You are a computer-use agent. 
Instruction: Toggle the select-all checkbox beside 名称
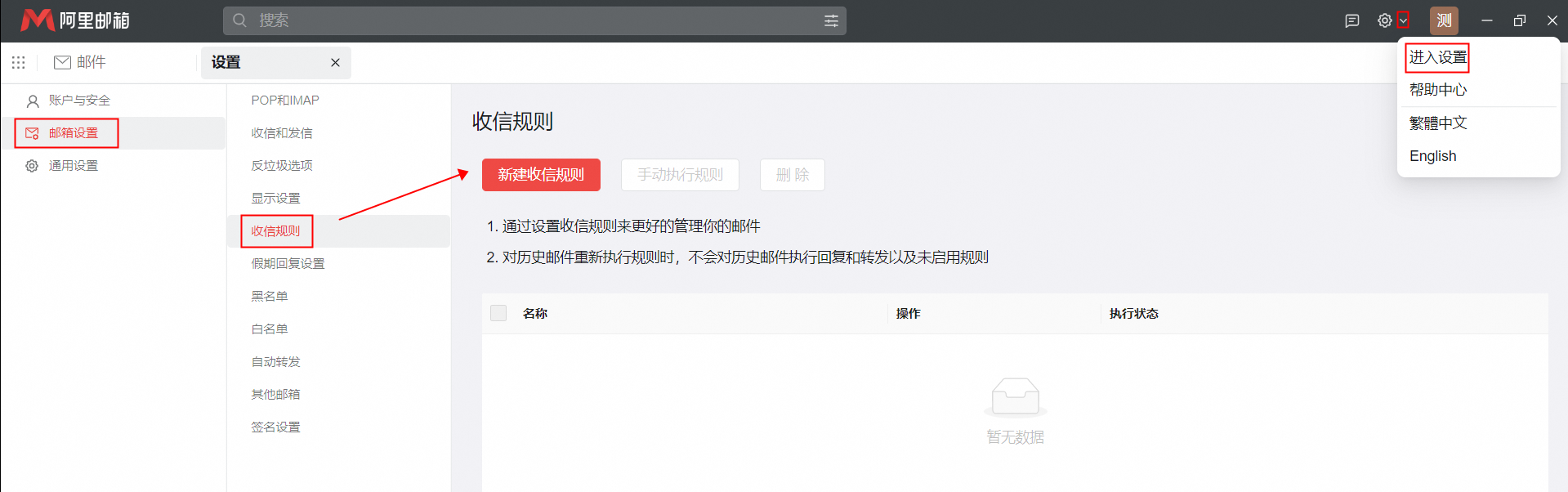click(x=498, y=314)
